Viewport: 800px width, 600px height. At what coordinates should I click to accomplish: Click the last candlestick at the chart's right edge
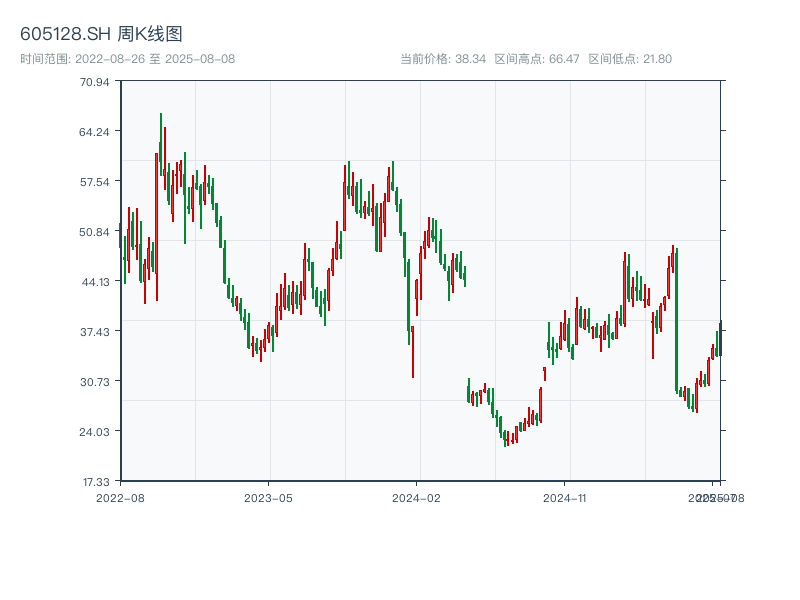click(720, 338)
